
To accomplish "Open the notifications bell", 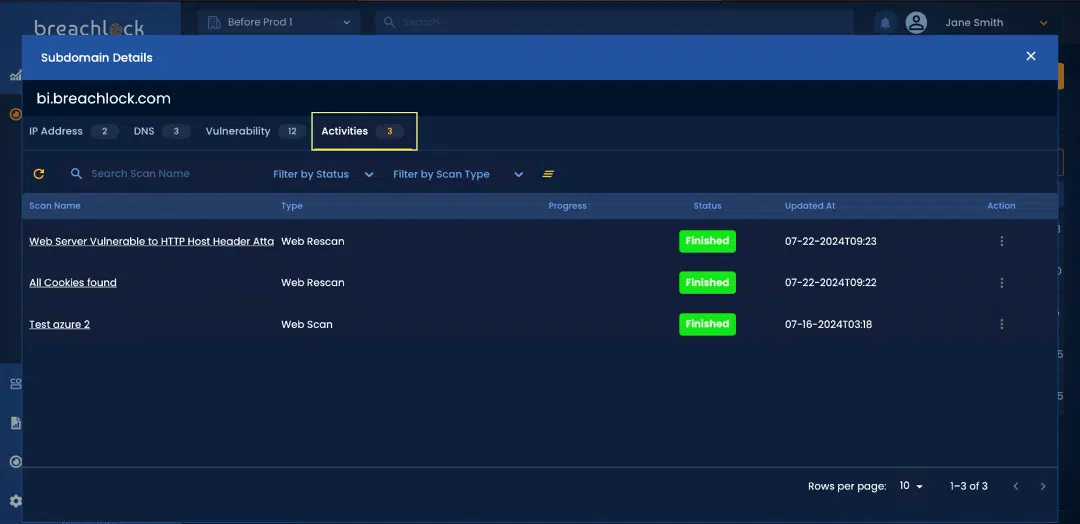I will pos(885,23).
